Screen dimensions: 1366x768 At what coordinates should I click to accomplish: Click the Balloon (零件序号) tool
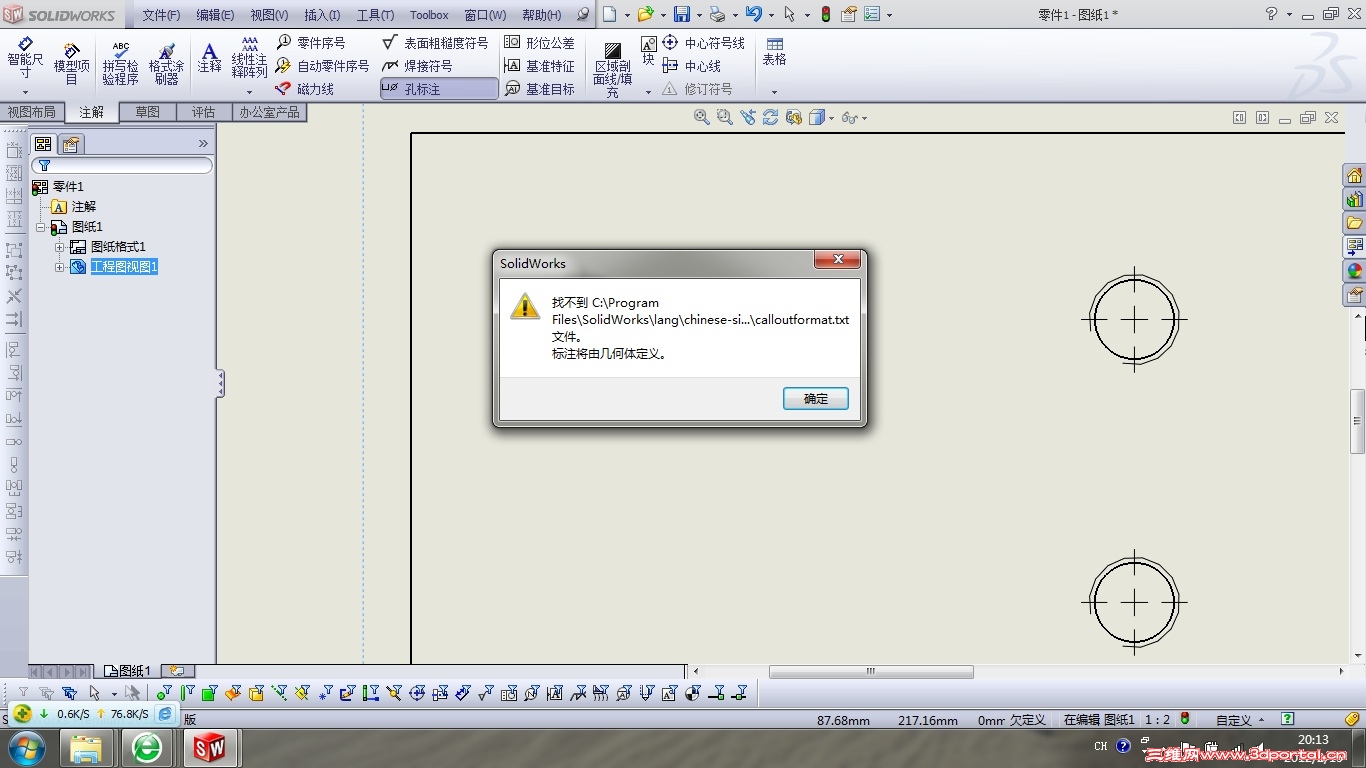point(311,42)
